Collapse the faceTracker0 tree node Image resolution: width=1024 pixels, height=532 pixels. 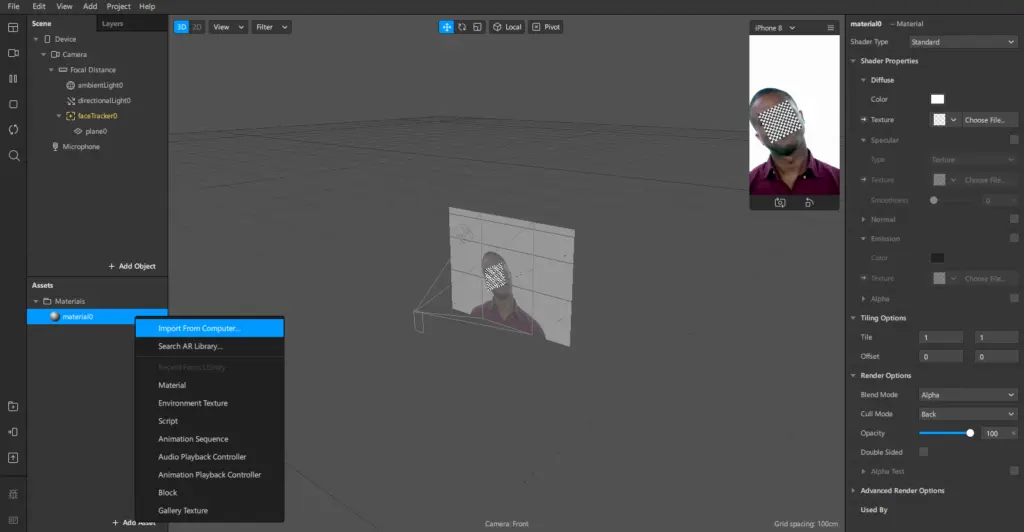(x=59, y=116)
